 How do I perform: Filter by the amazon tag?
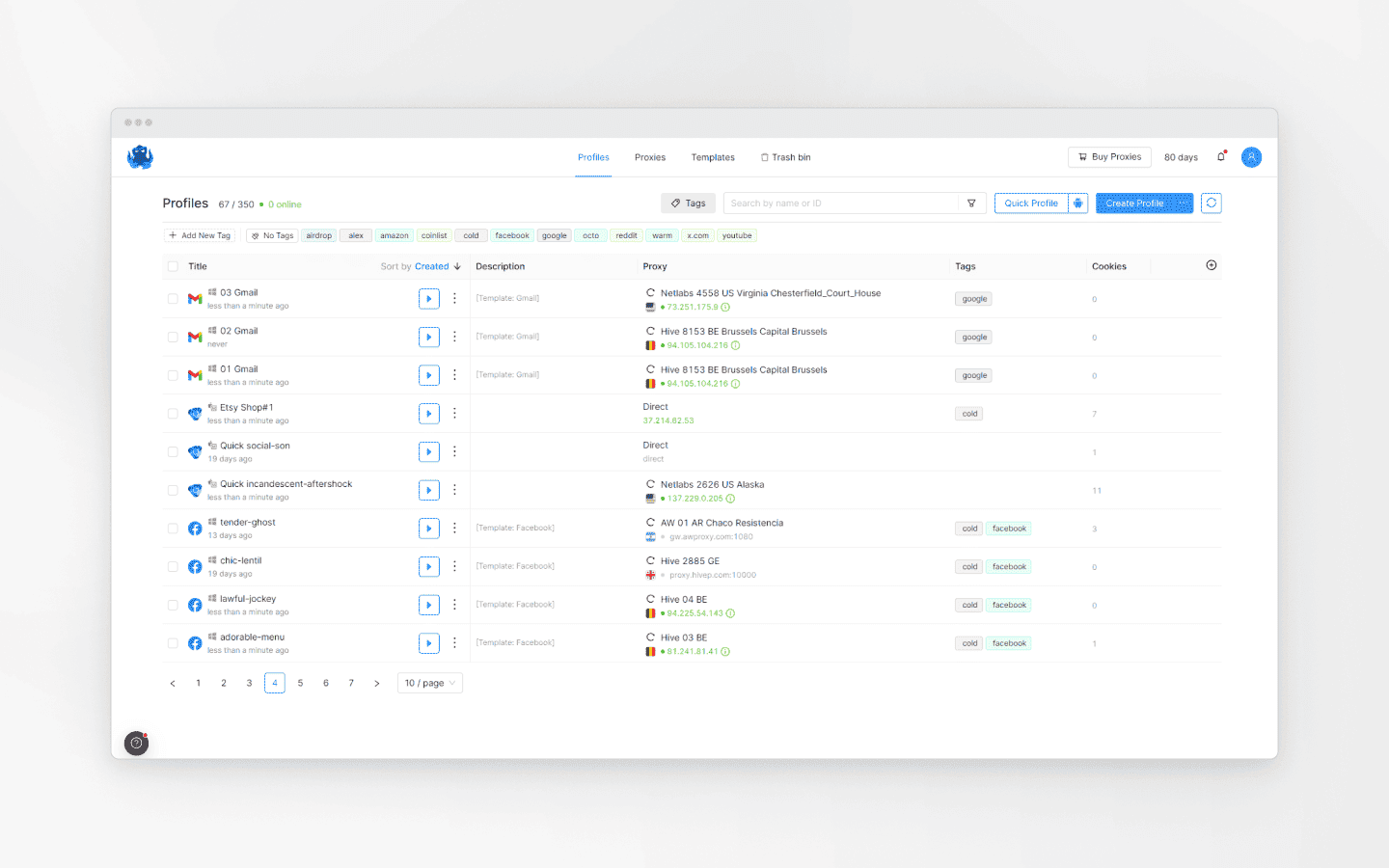click(394, 235)
